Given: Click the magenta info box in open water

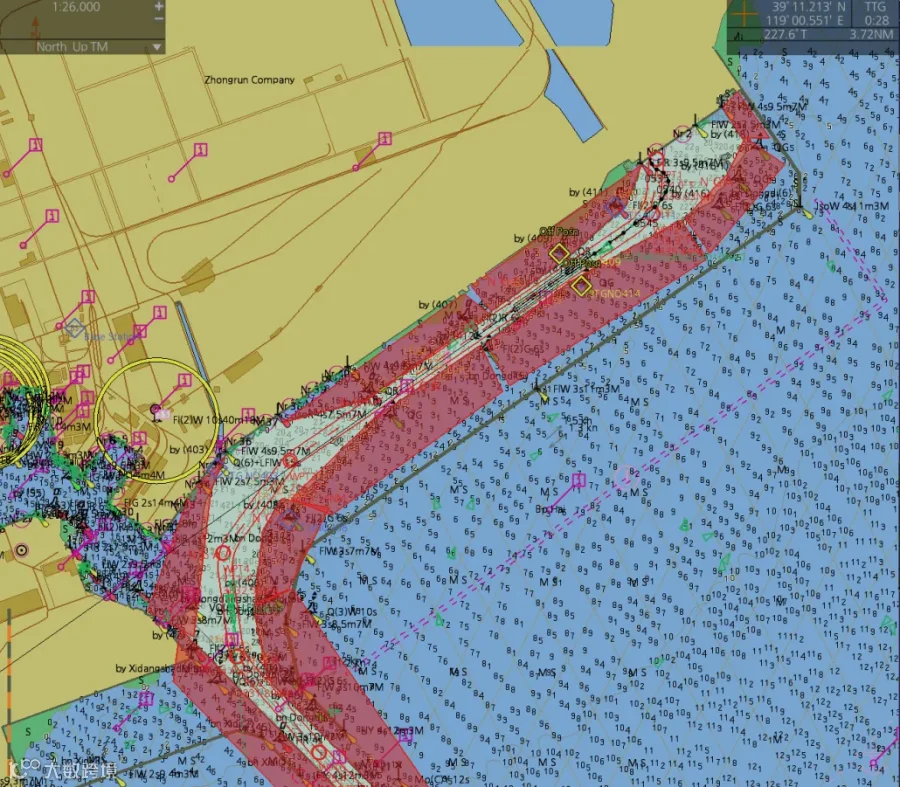Looking at the screenshot, I should tap(579, 479).
